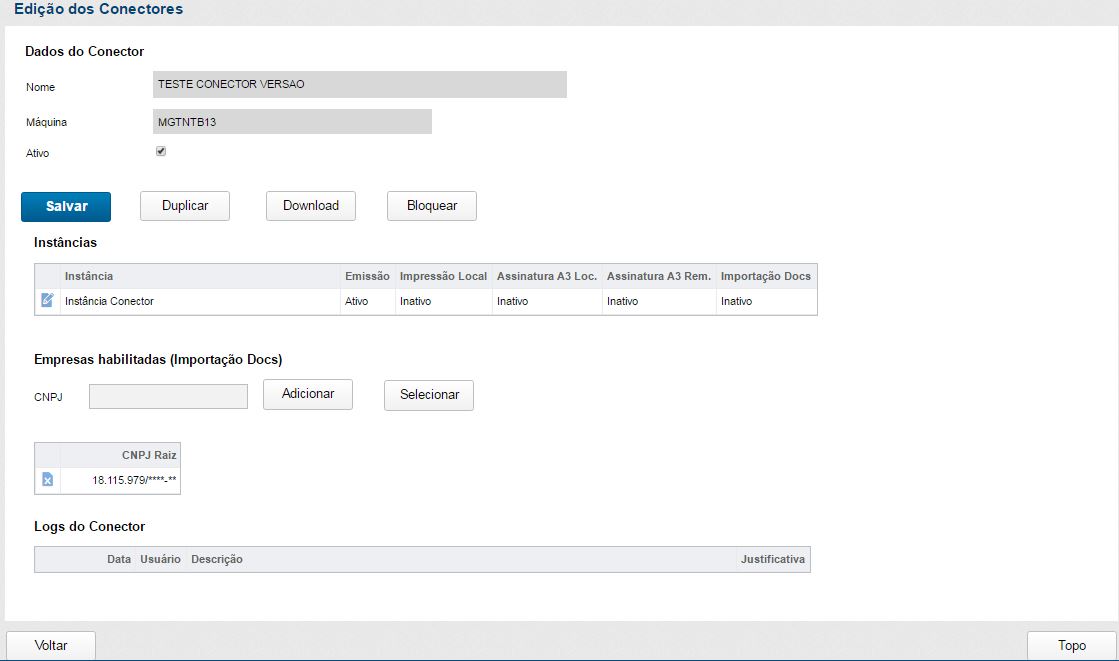This screenshot has width=1119, height=661.
Task: Select the CNPJ Raiz column header
Action: coord(149,455)
